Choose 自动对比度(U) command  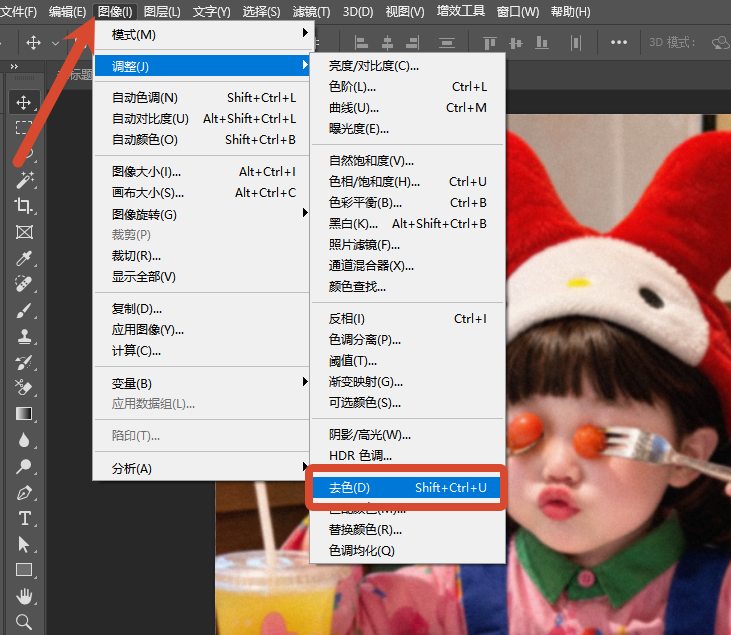point(201,118)
